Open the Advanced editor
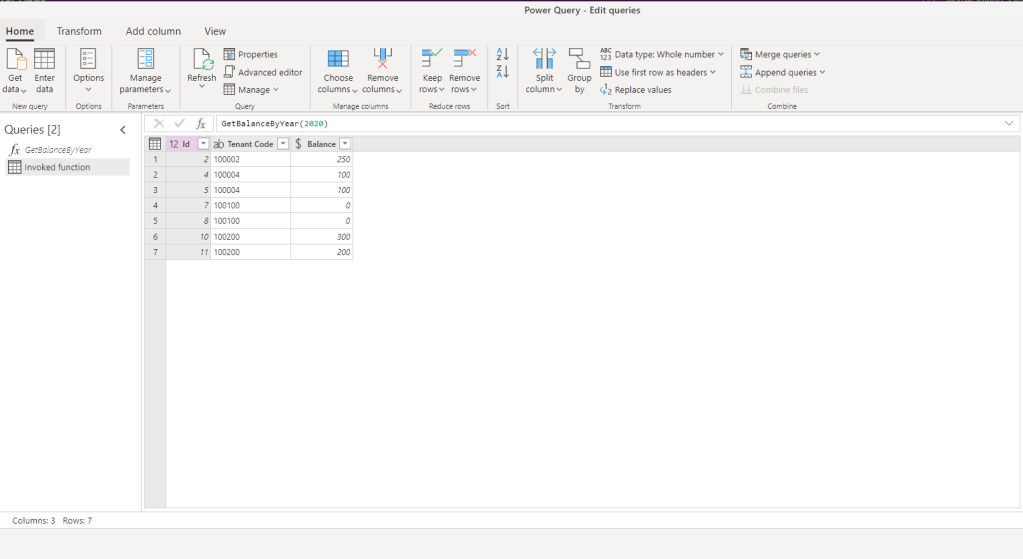Viewport: 1023px width, 559px height. pos(263,72)
